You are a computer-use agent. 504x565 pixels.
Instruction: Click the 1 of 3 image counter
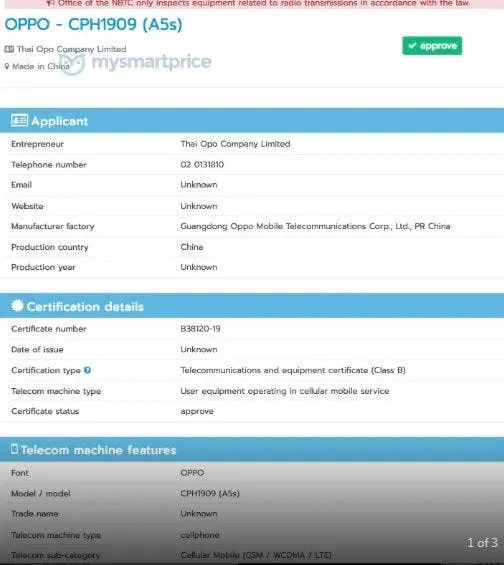[x=482, y=543]
